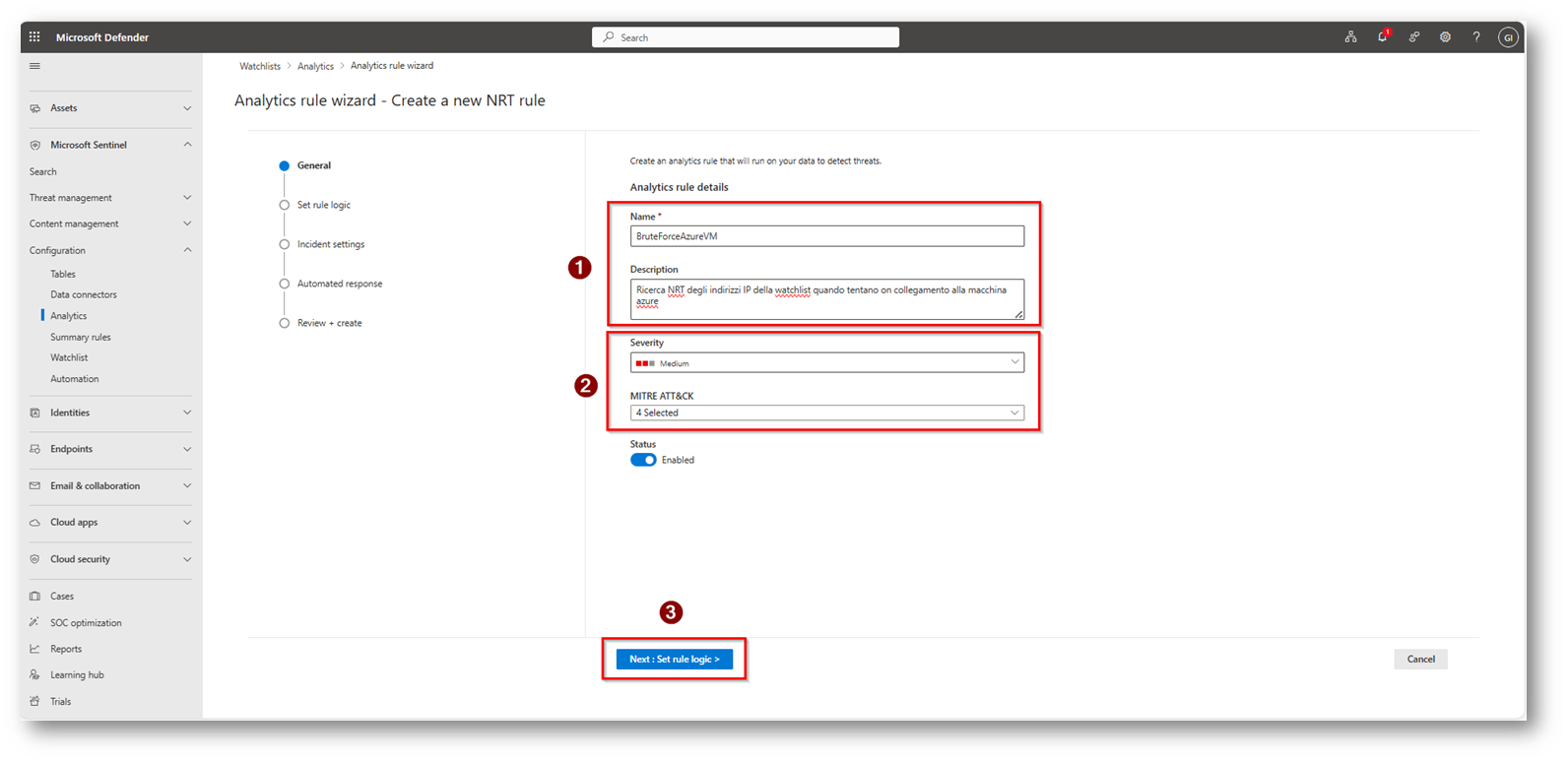The width and height of the screenshot is (1568, 762).
Task: Follow the Watchlists breadcrumb link
Action: (x=260, y=66)
